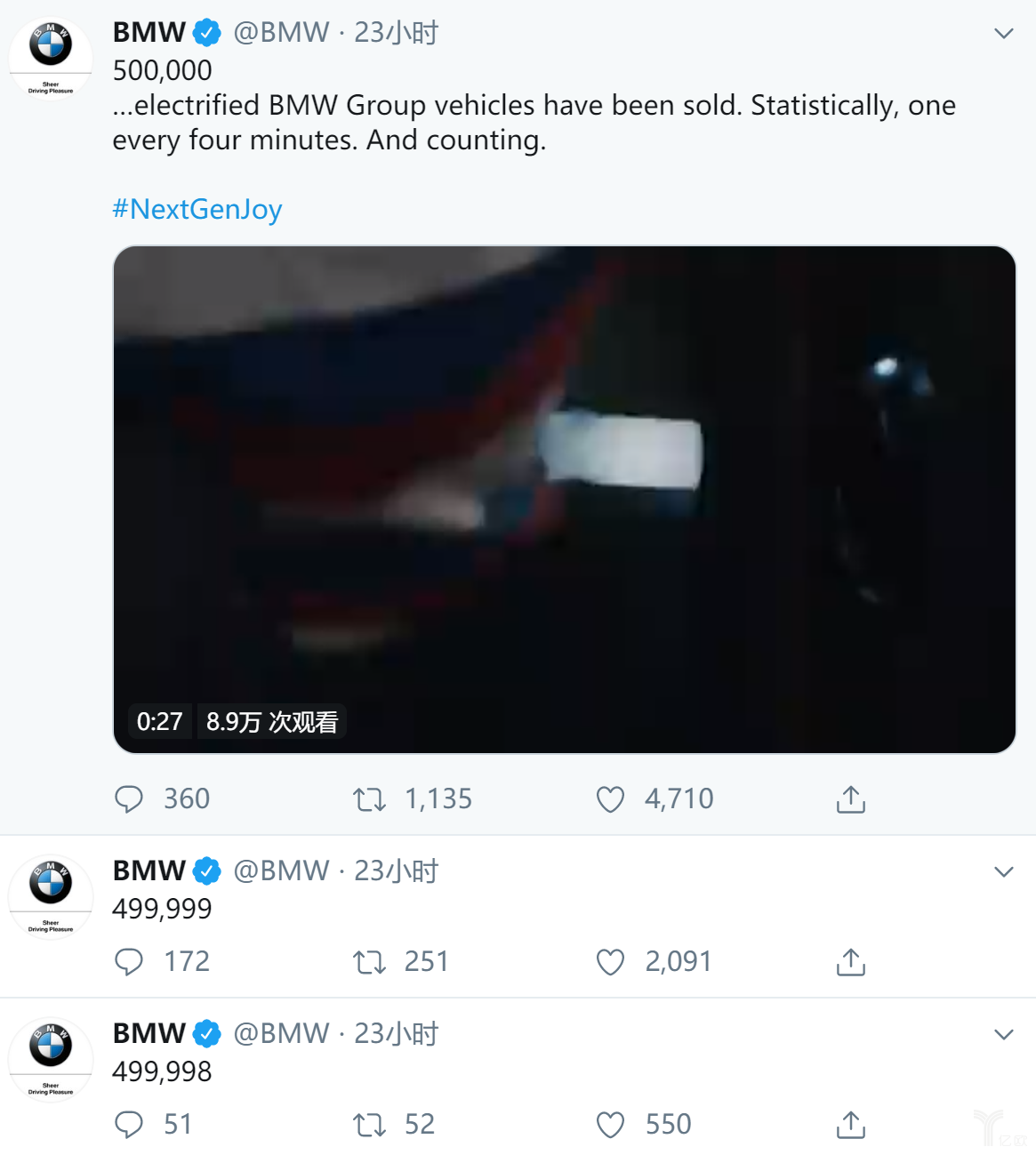
Task: Retweet the 499,998 tweet
Action: [369, 1125]
